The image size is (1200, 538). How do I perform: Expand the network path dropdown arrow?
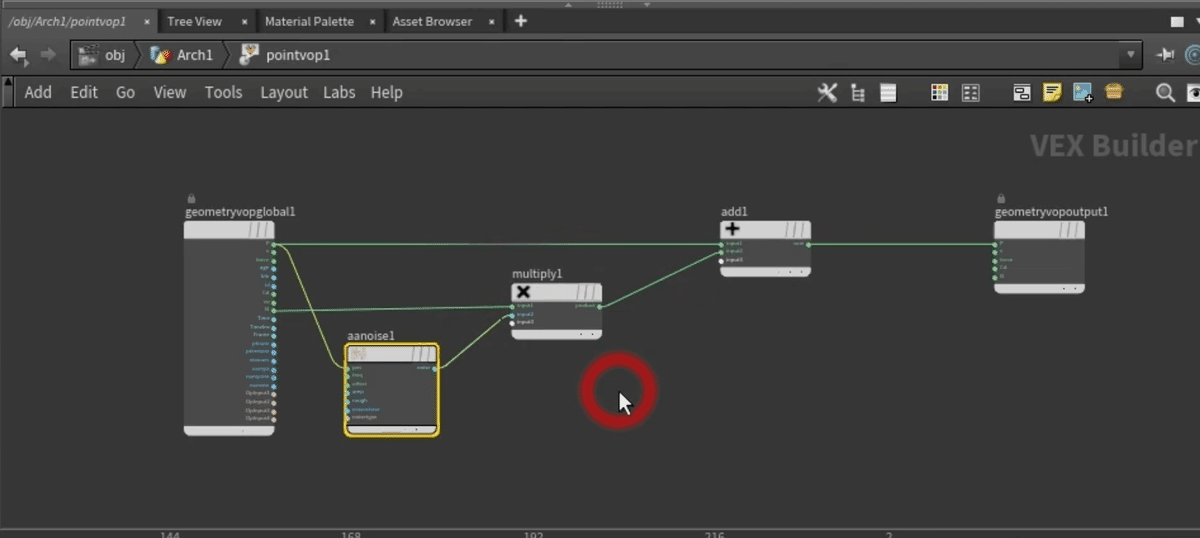[x=1131, y=55]
